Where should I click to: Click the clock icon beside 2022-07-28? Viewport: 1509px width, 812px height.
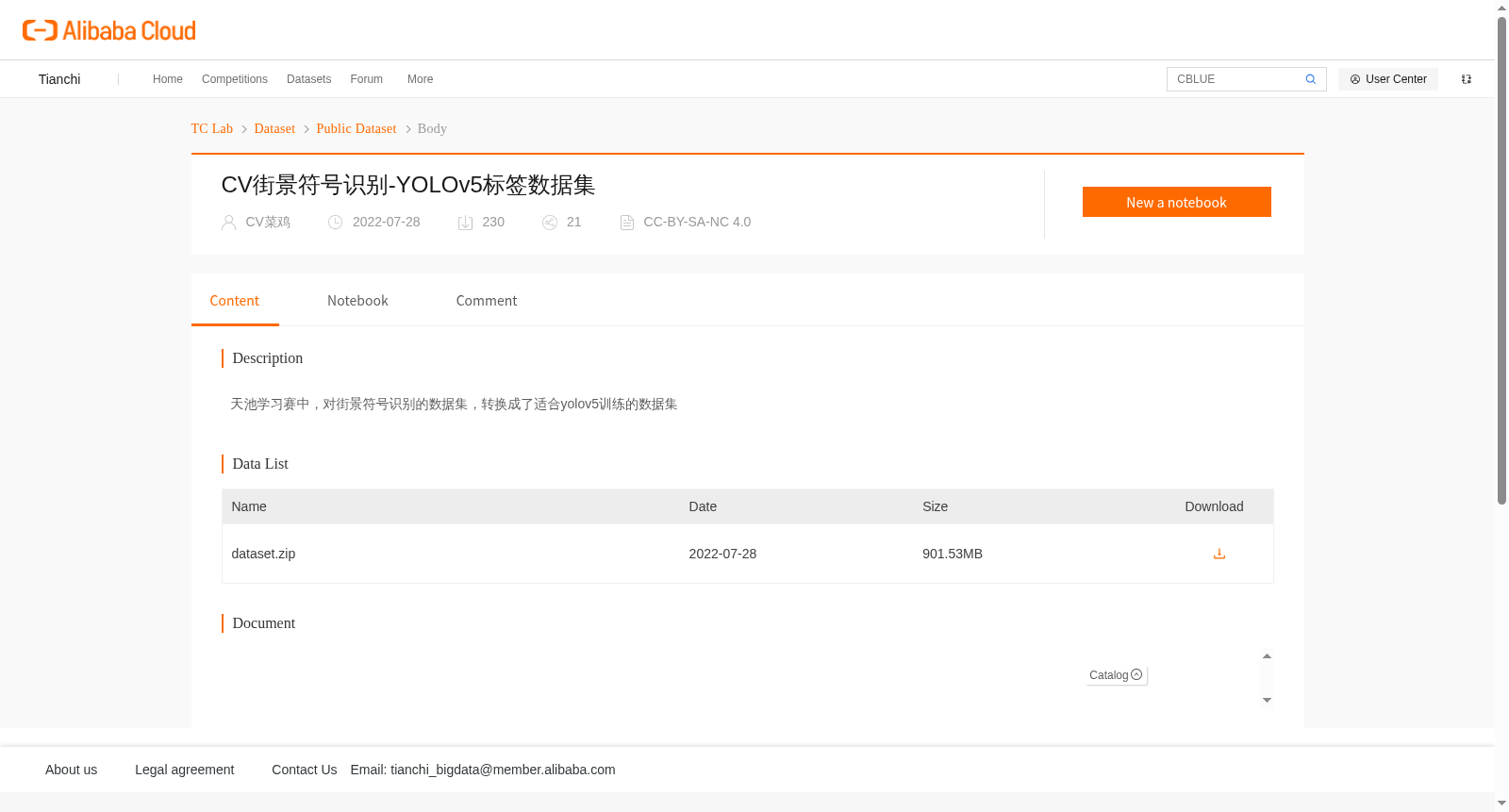coord(335,223)
